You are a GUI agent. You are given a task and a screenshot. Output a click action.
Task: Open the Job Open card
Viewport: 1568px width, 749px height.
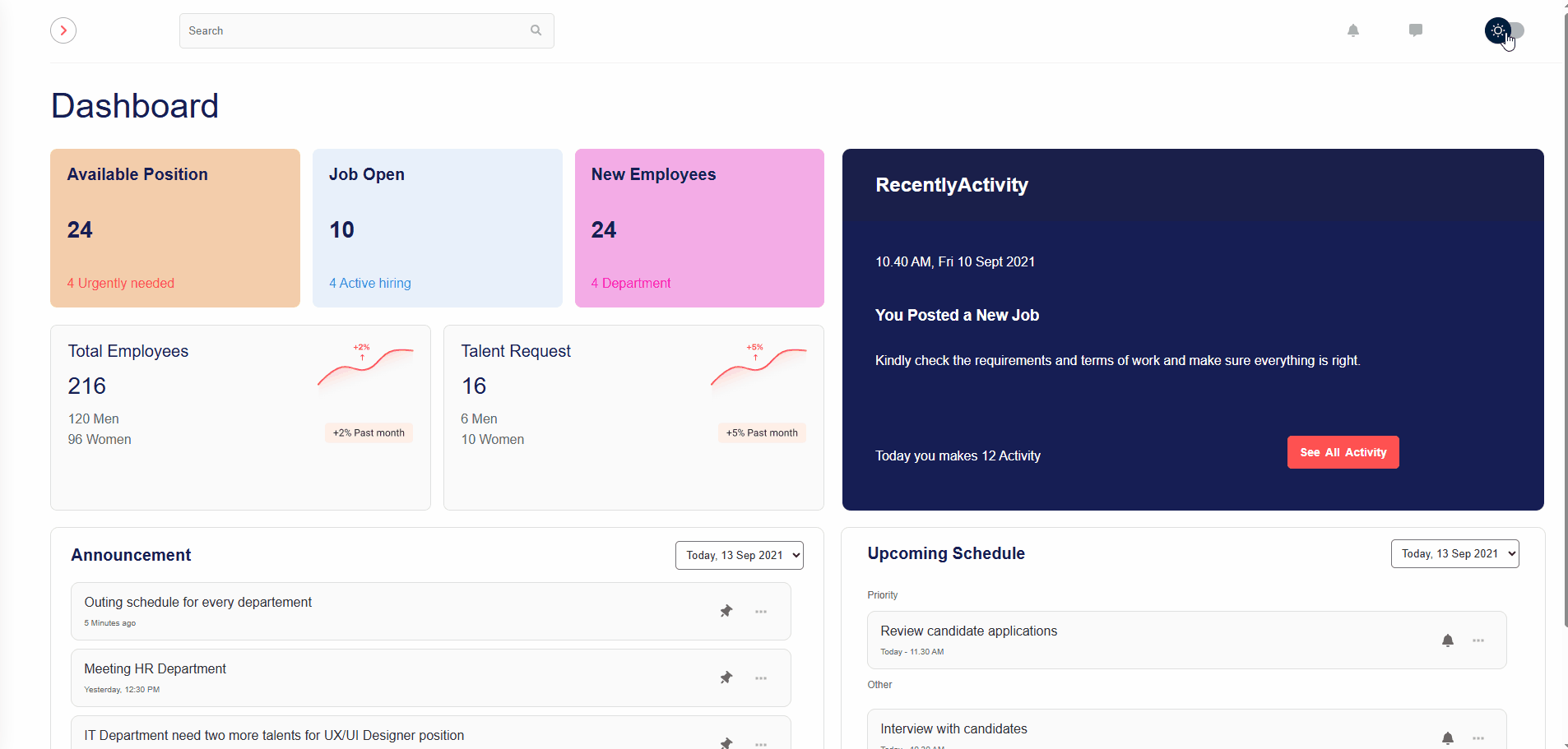pyautogui.click(x=438, y=228)
